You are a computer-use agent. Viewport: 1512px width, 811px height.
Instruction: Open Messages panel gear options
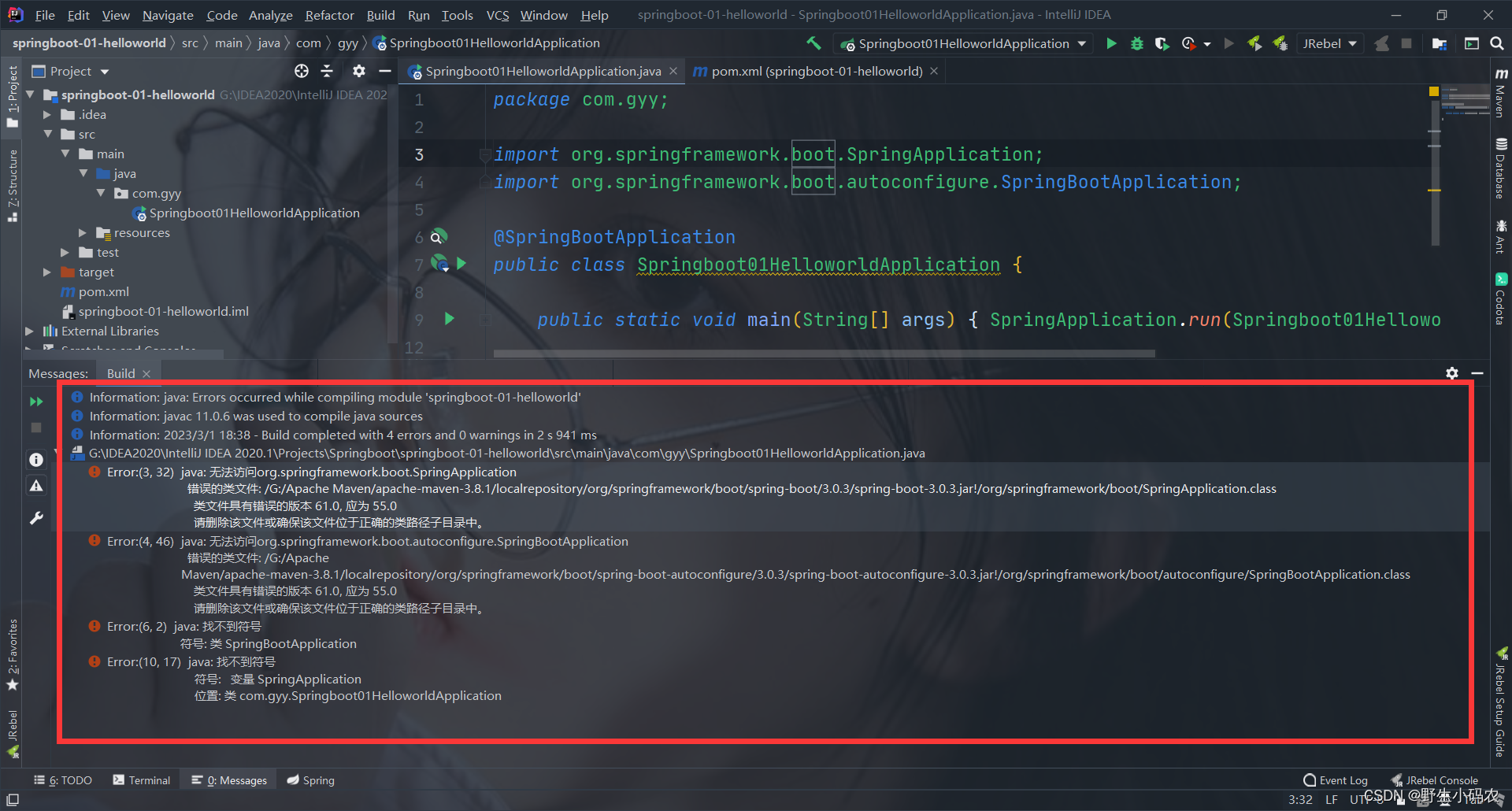(1452, 373)
